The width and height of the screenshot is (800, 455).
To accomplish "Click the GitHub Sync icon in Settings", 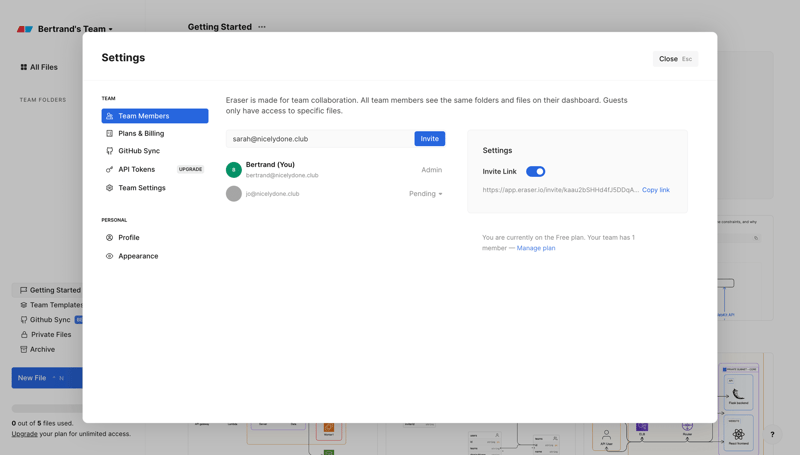I will [109, 151].
